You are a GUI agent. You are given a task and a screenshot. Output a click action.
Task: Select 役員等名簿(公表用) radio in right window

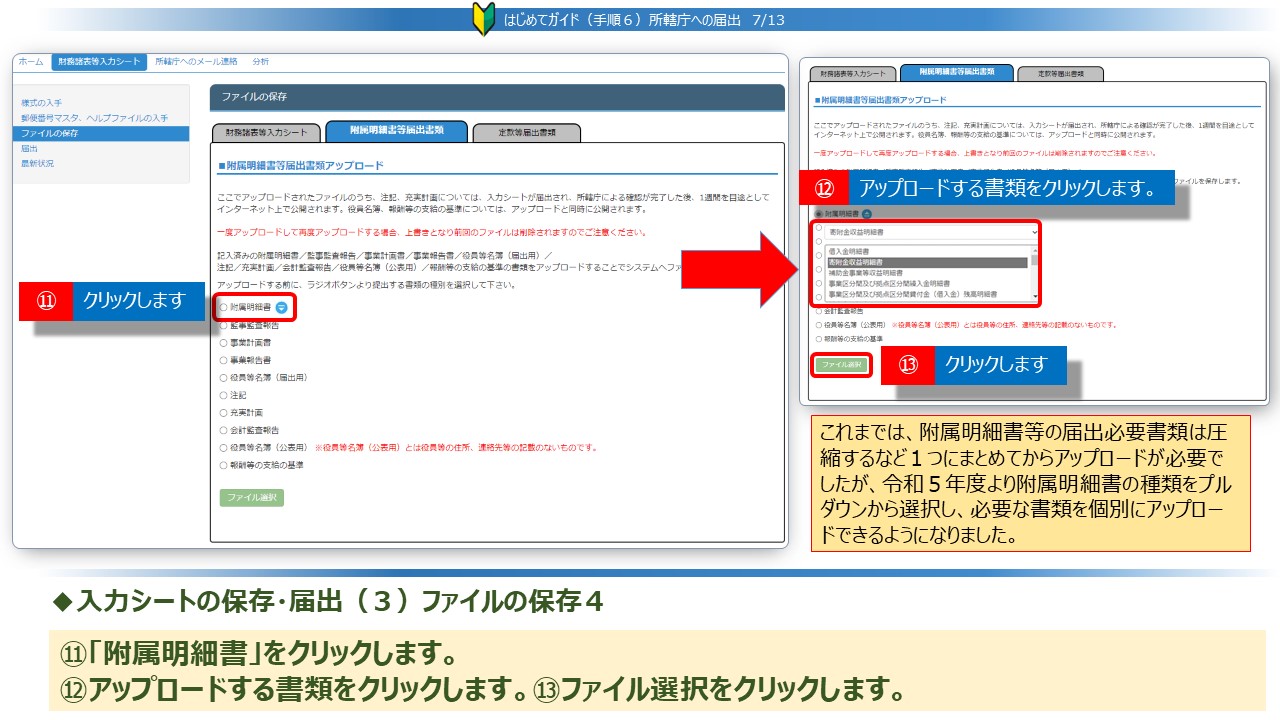[819, 325]
